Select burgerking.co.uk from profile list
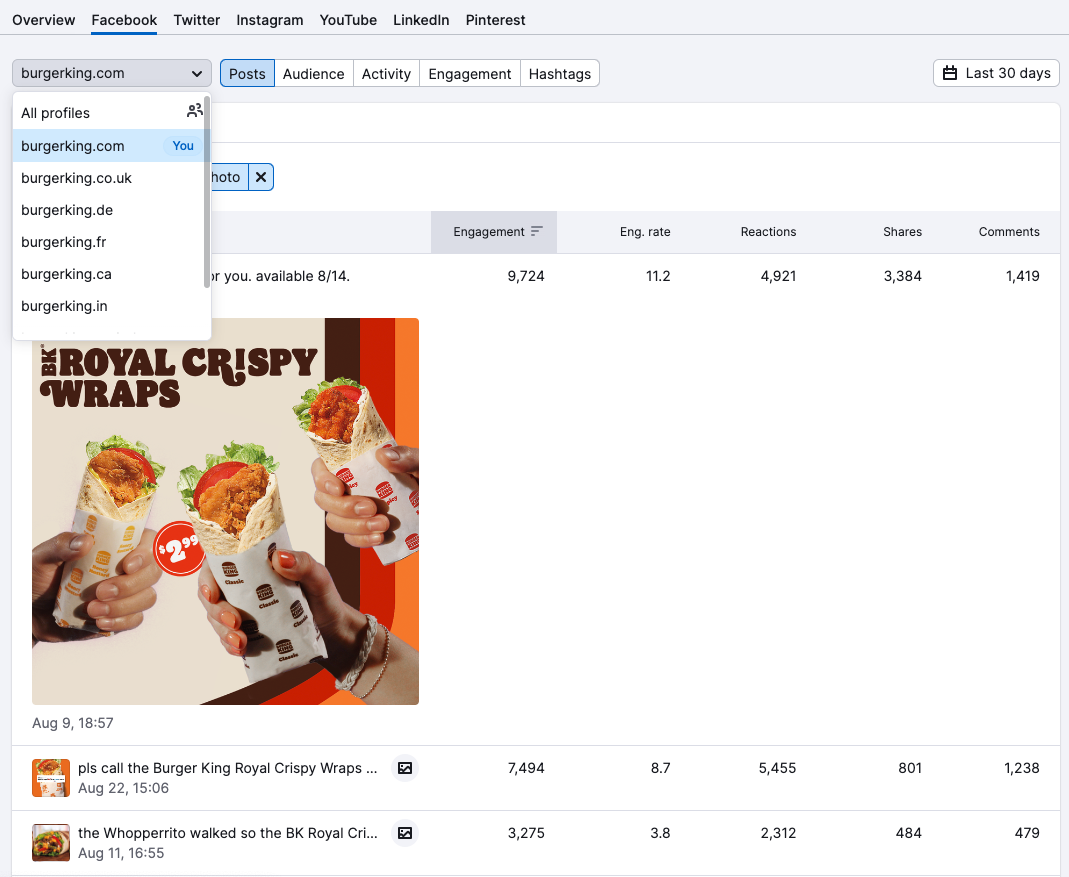 point(76,178)
